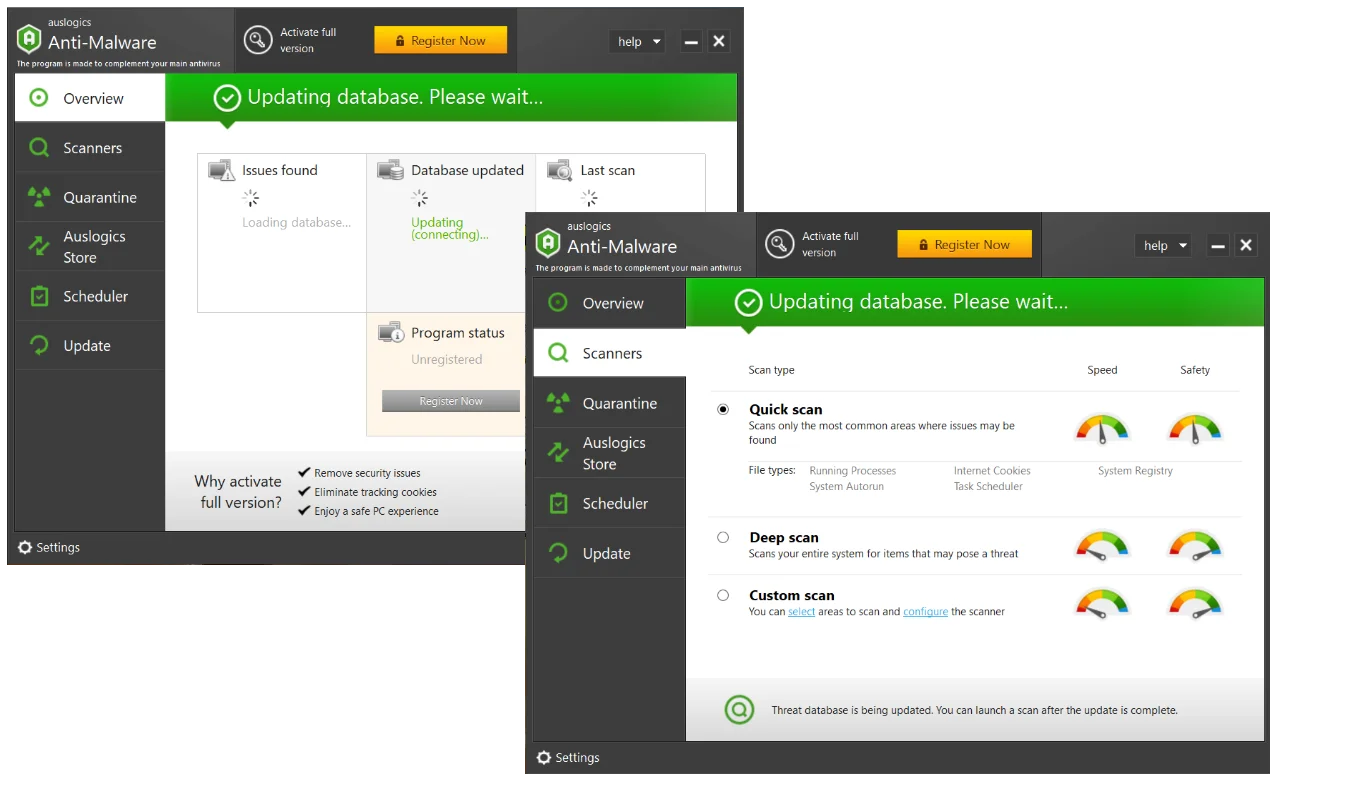This screenshot has width=1350, height=790.
Task: Click "Enjoy a safe PC experience" text
Action: (376, 511)
